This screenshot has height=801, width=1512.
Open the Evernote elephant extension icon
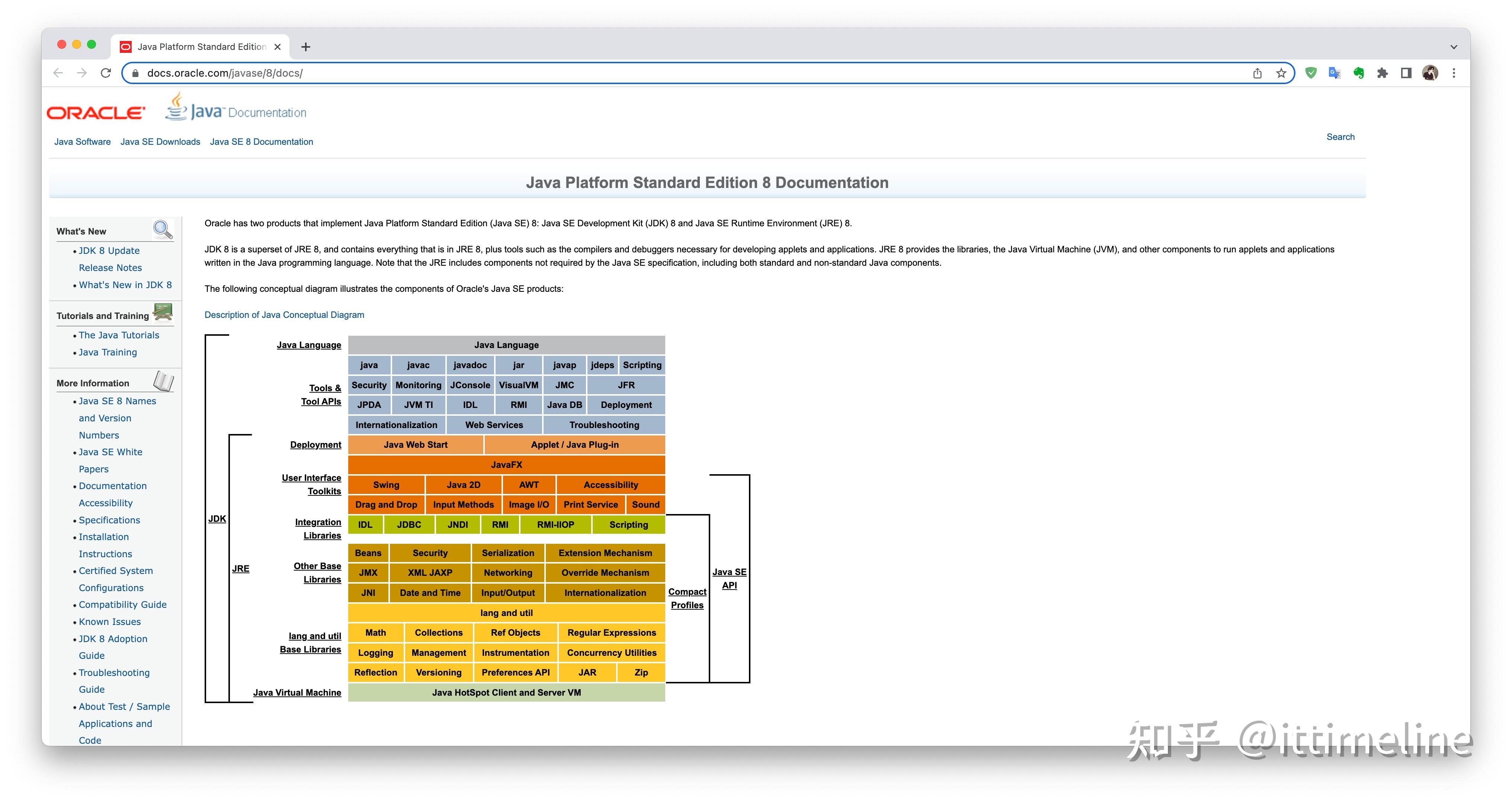tap(1358, 73)
